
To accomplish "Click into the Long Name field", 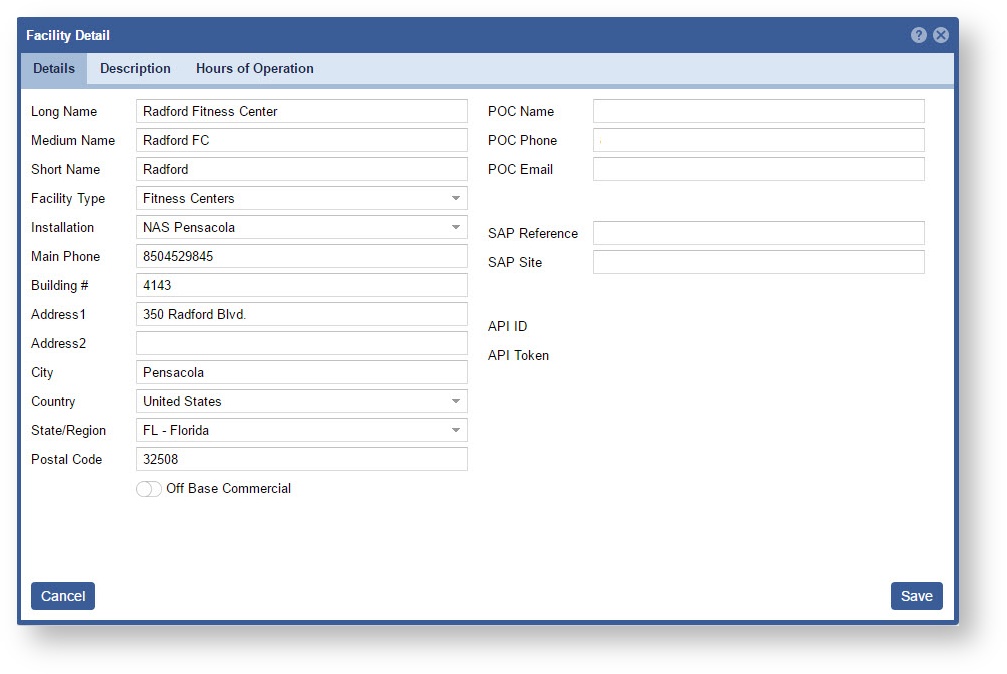I will point(301,111).
